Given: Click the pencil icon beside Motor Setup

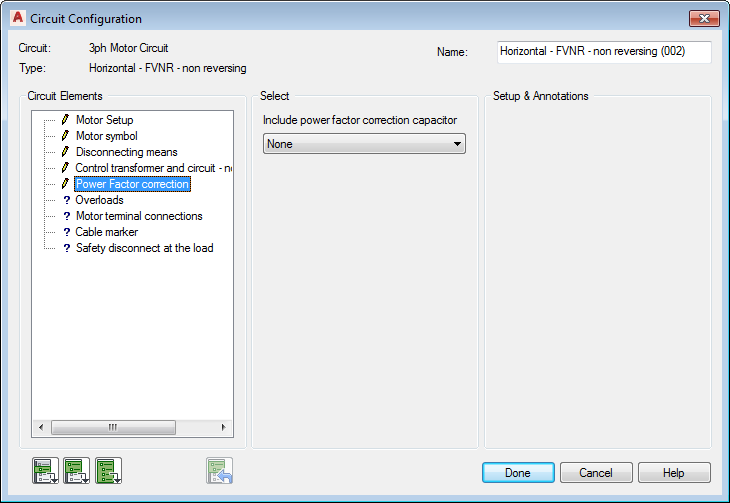Looking at the screenshot, I should [x=66, y=120].
